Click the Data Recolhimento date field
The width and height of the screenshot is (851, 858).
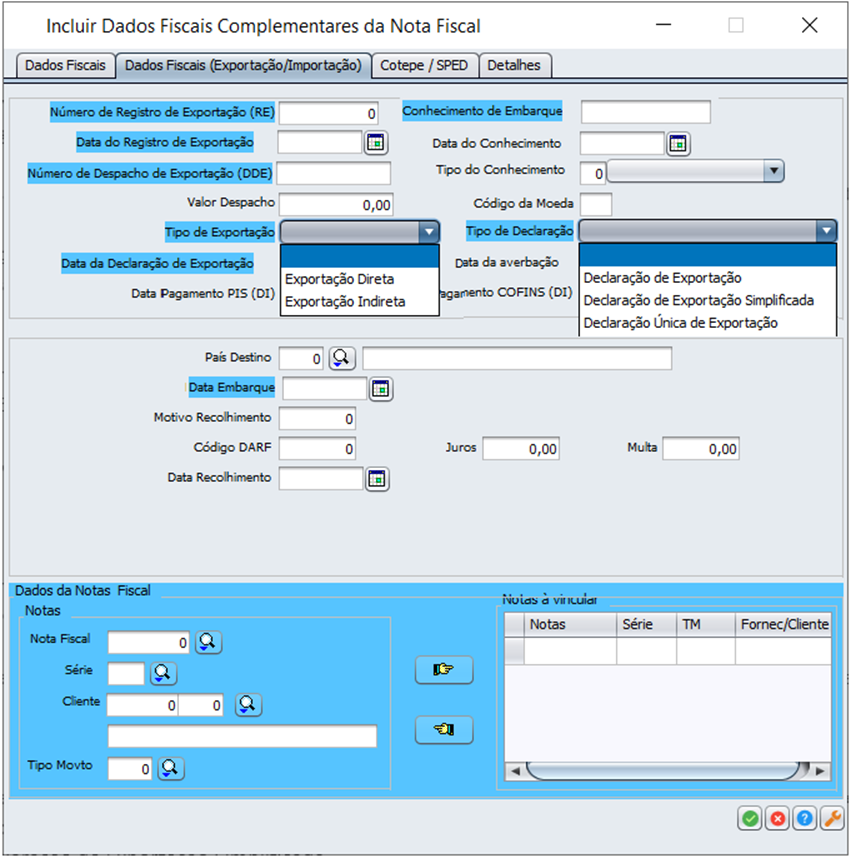pyautogui.click(x=321, y=478)
